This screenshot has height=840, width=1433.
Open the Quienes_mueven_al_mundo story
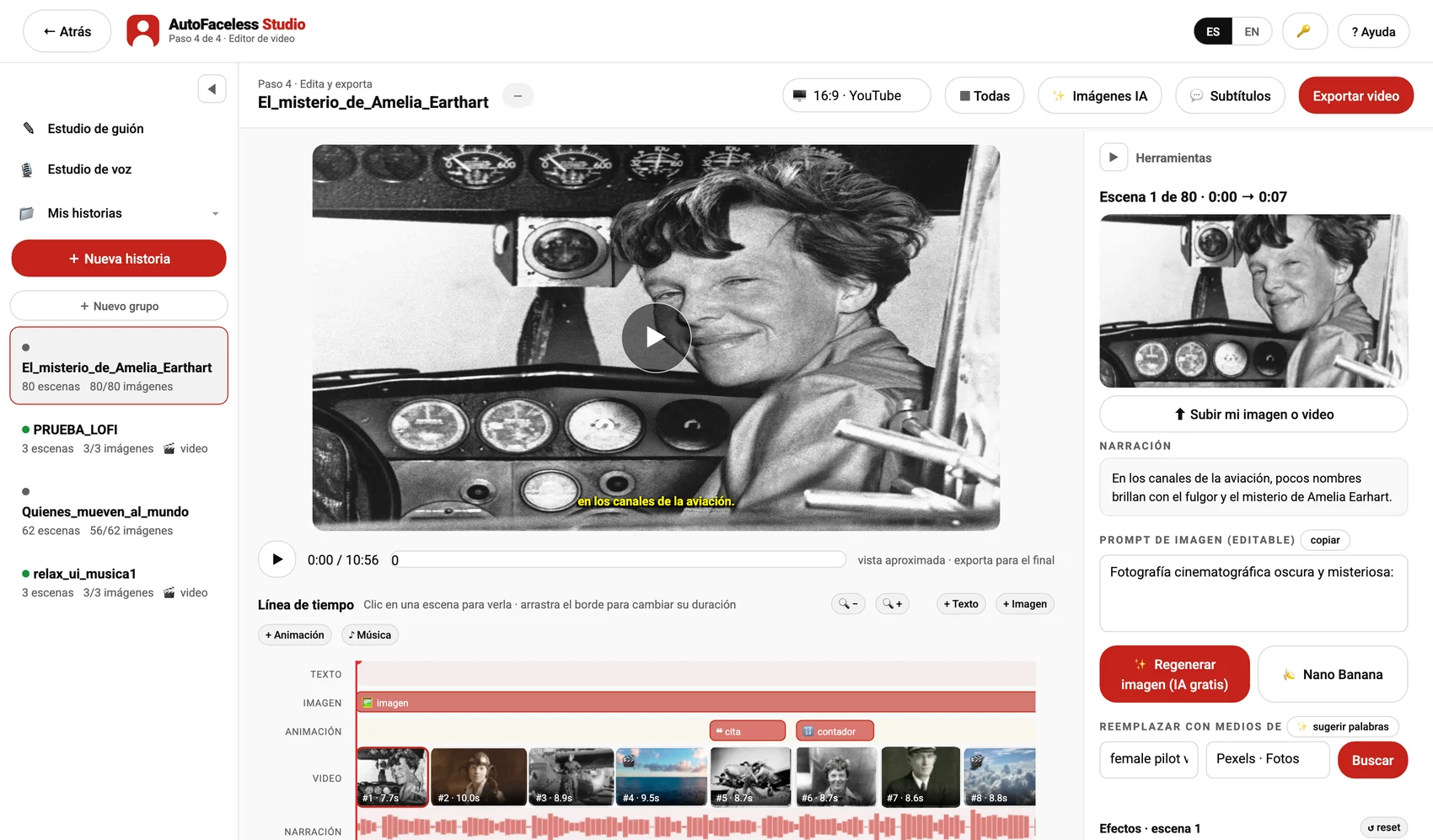click(119, 511)
